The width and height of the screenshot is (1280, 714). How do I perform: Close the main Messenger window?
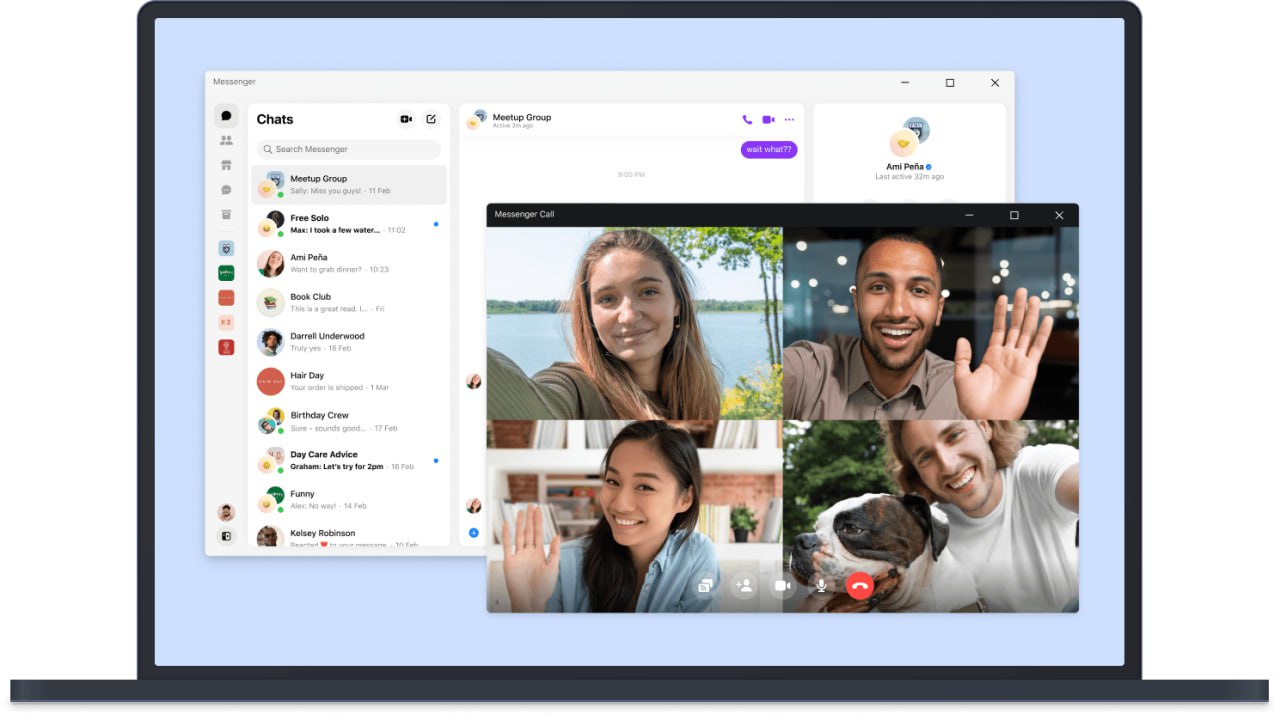point(995,83)
